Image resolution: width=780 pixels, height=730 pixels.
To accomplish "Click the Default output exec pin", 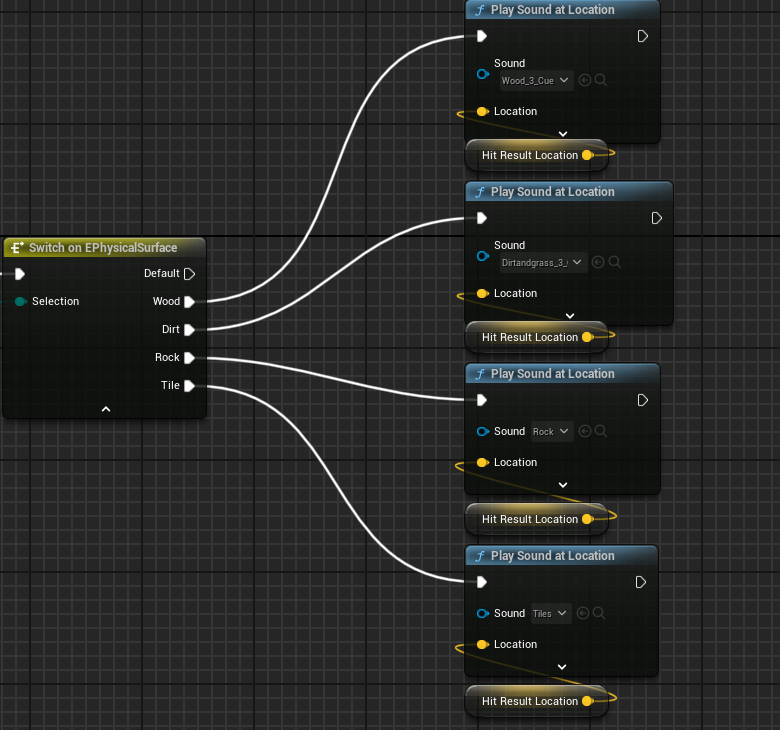I will [x=189, y=274].
